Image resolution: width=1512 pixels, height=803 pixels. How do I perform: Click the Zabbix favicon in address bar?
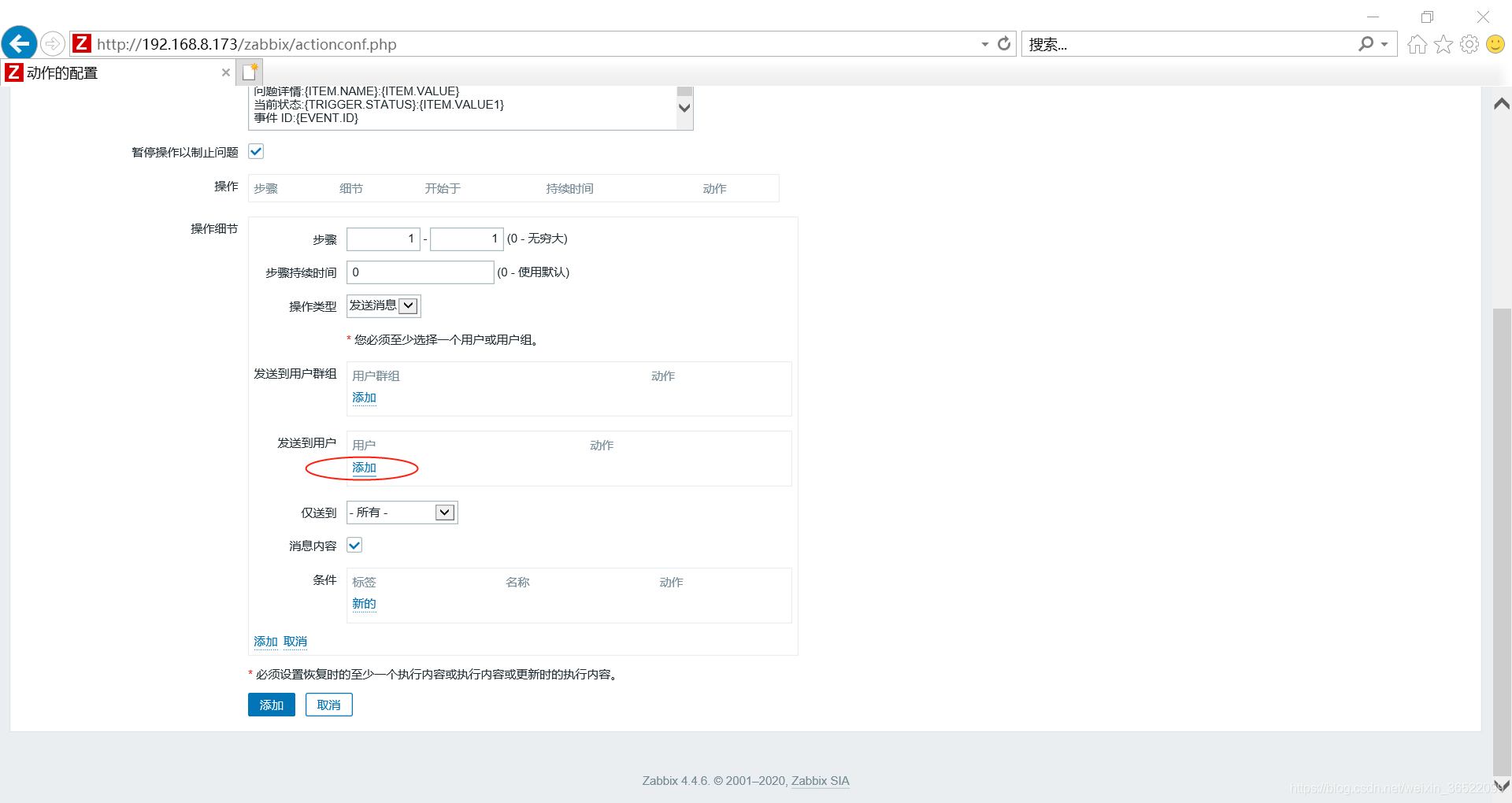point(82,43)
